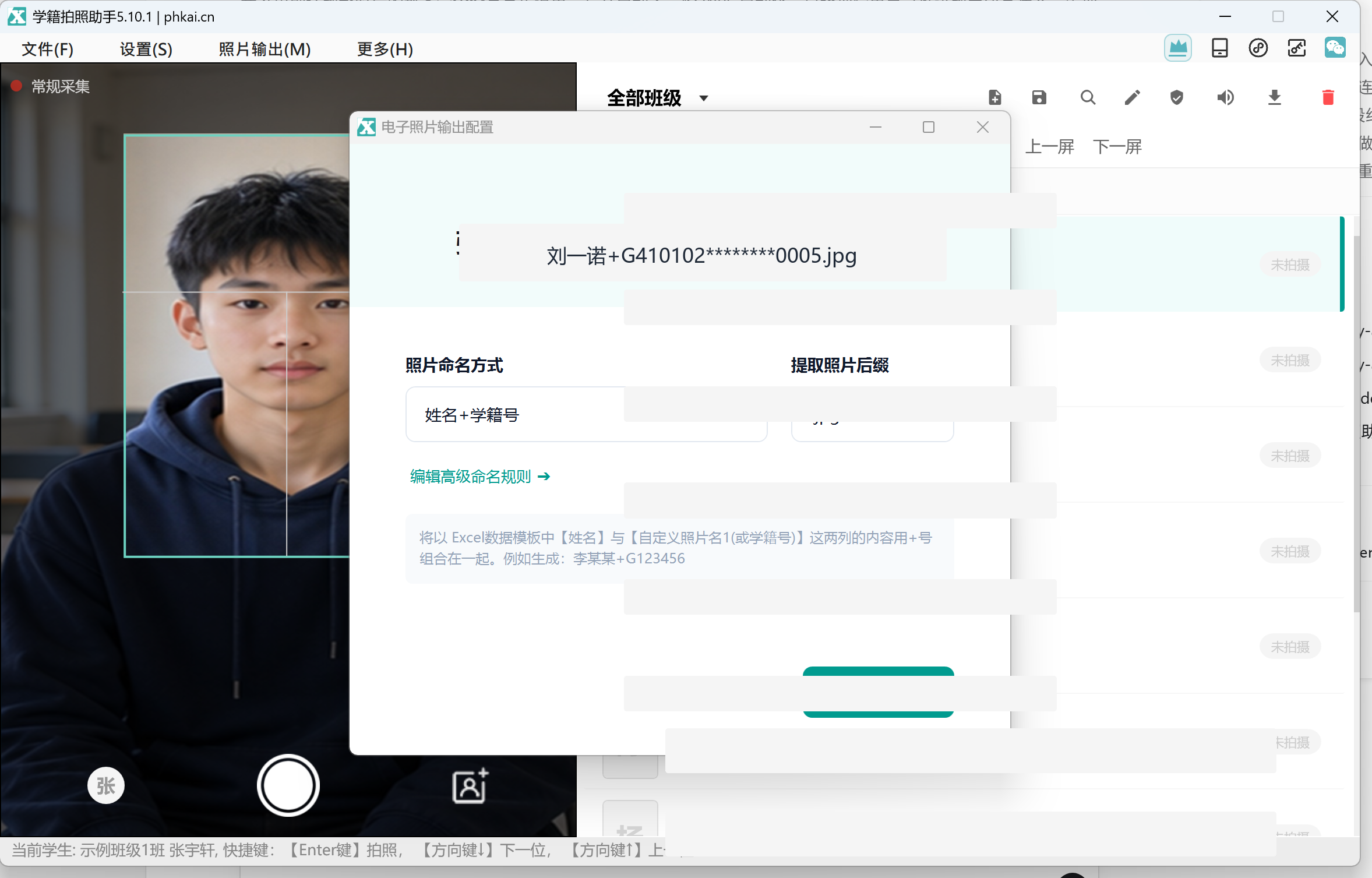Viewport: 1372px width, 878px height.
Task: Open the WeChat icon in header
Action: [1335, 48]
